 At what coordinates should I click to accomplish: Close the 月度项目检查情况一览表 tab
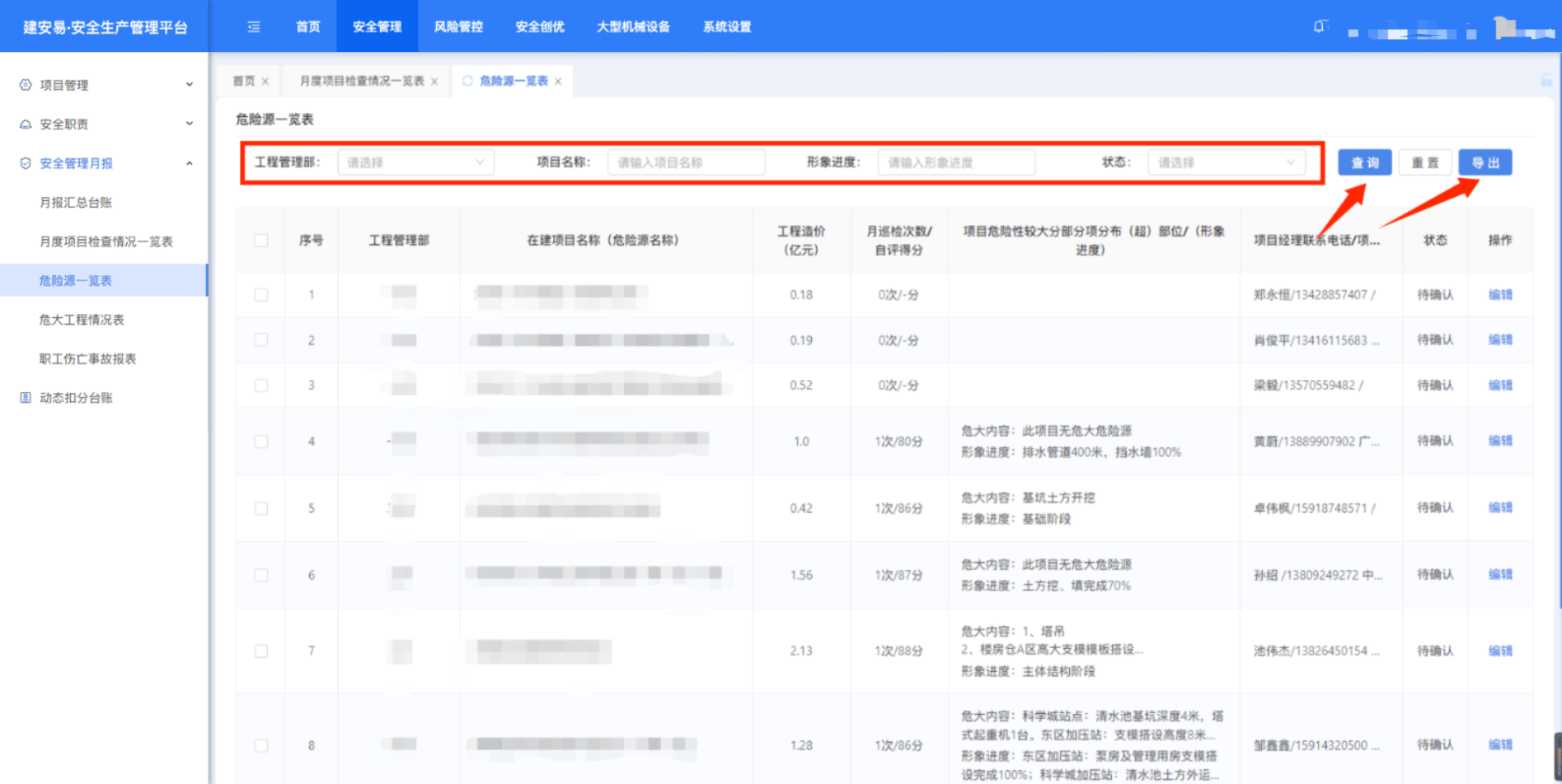click(434, 81)
